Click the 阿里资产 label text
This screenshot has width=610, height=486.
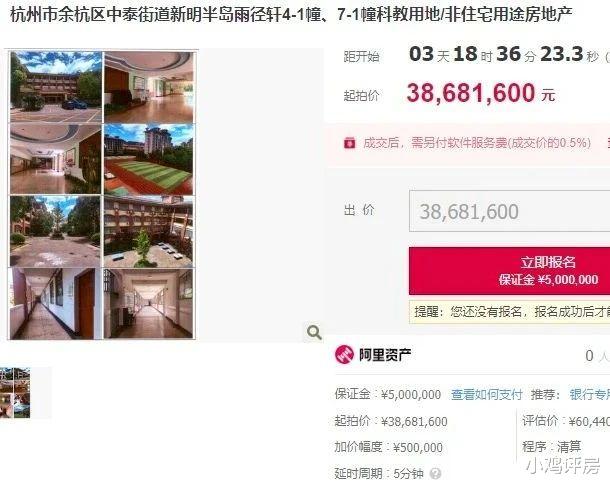[385, 355]
